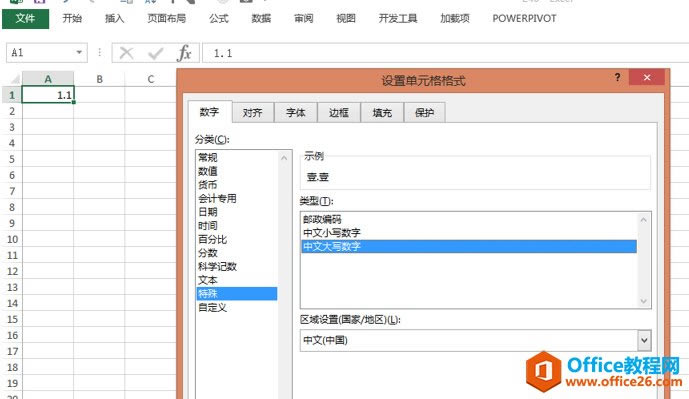Open the 公式 ribbon tab
This screenshot has height=399, width=689.
pos(219,18)
